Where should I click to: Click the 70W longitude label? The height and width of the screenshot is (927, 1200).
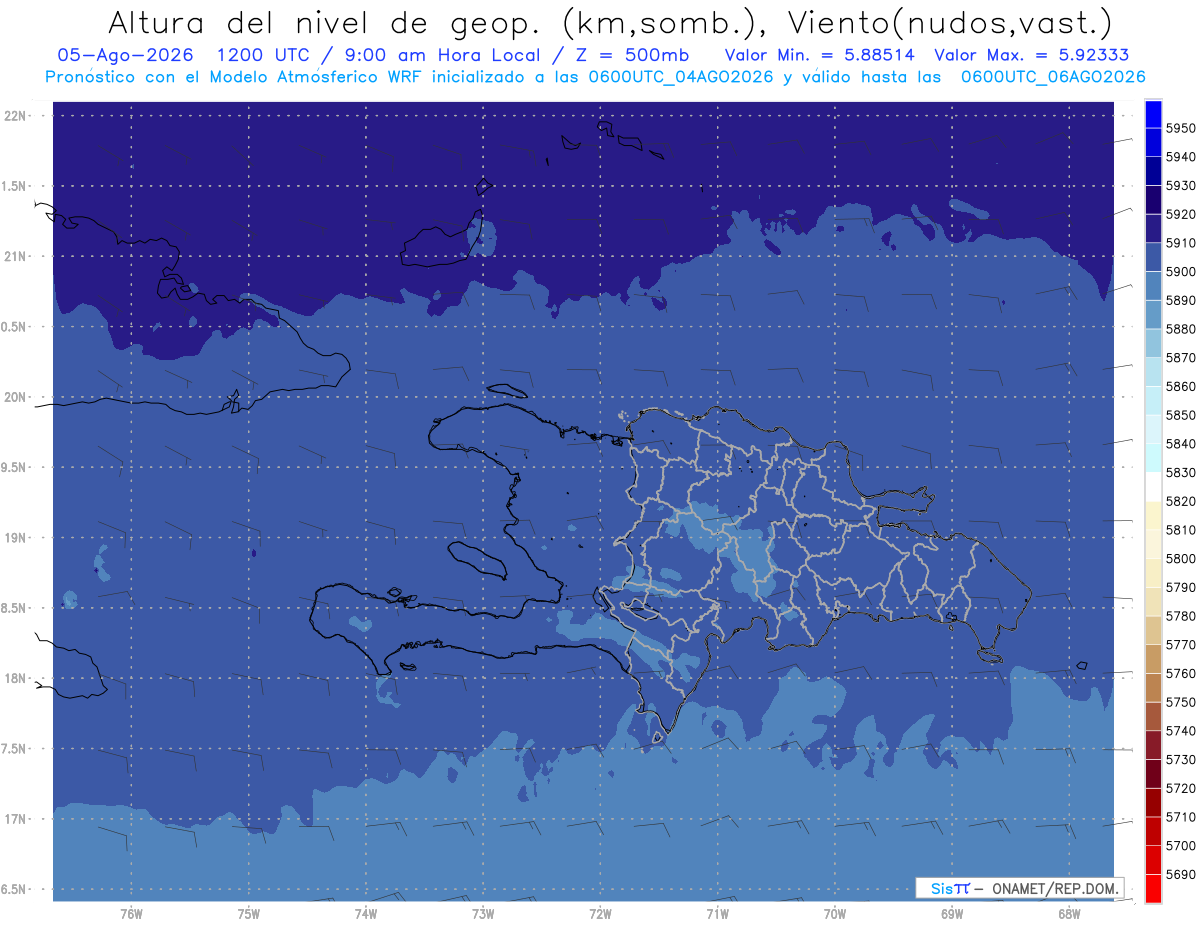tap(834, 914)
